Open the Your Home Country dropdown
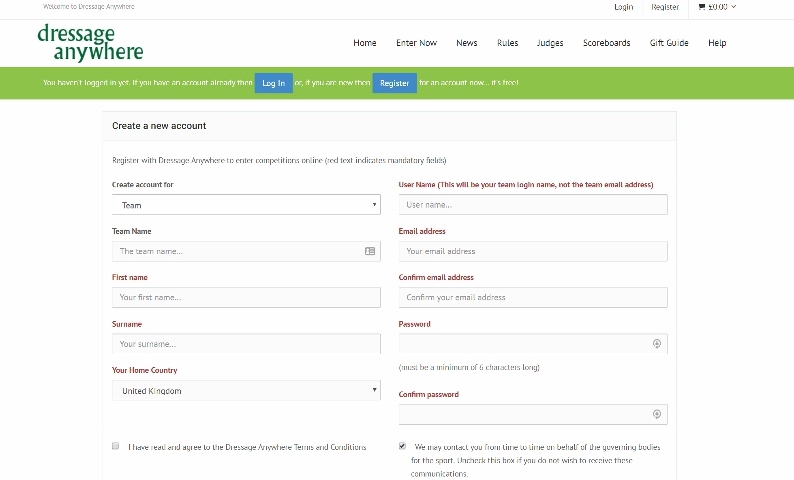The height and width of the screenshot is (480, 794). pyautogui.click(x=246, y=390)
